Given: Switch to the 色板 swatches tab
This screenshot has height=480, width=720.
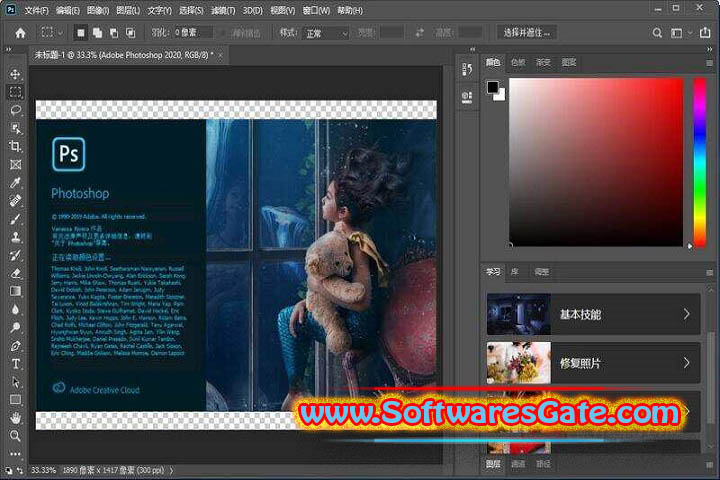Looking at the screenshot, I should tap(518, 62).
